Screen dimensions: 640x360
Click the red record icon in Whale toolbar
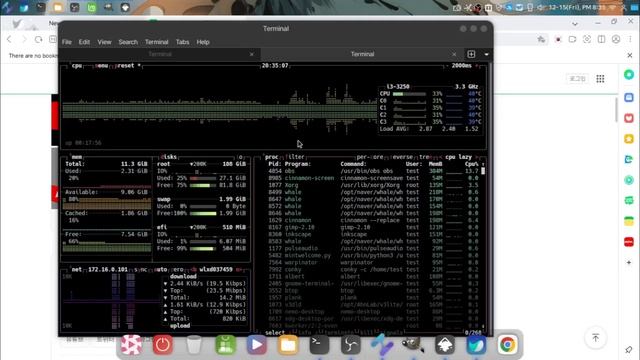point(558,39)
